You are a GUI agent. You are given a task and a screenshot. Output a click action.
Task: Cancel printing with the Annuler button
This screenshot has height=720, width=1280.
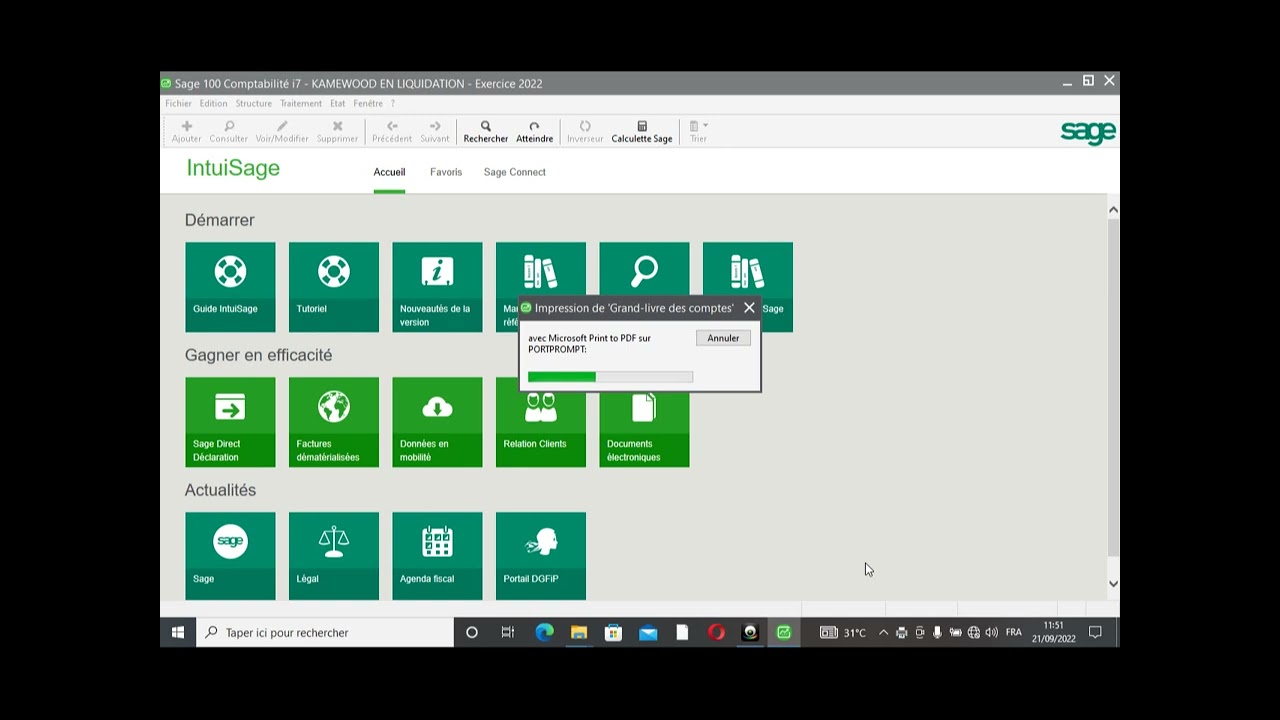[723, 338]
